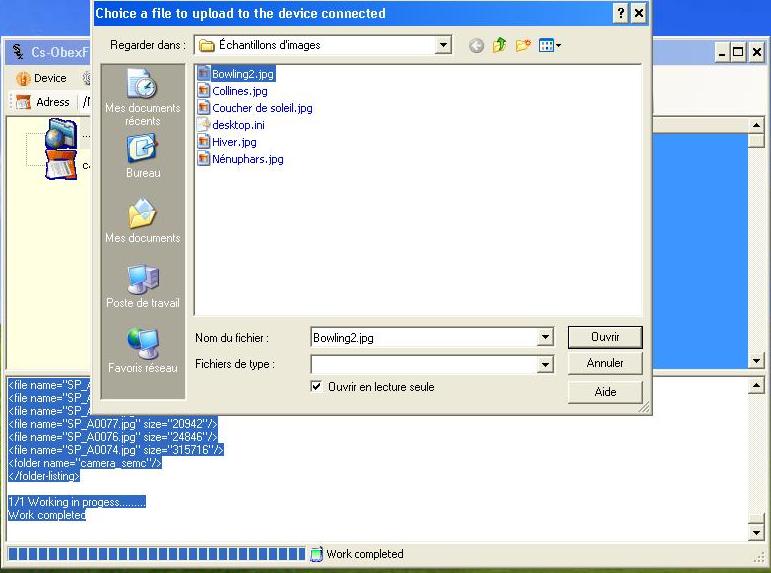
Task: Click the Ouvrir button
Action: (605, 337)
